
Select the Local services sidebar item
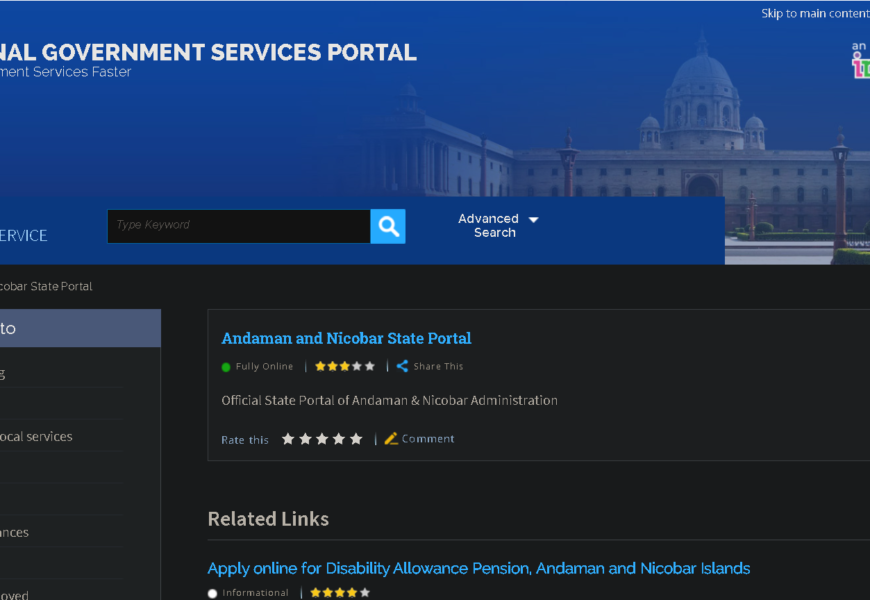pos(36,436)
